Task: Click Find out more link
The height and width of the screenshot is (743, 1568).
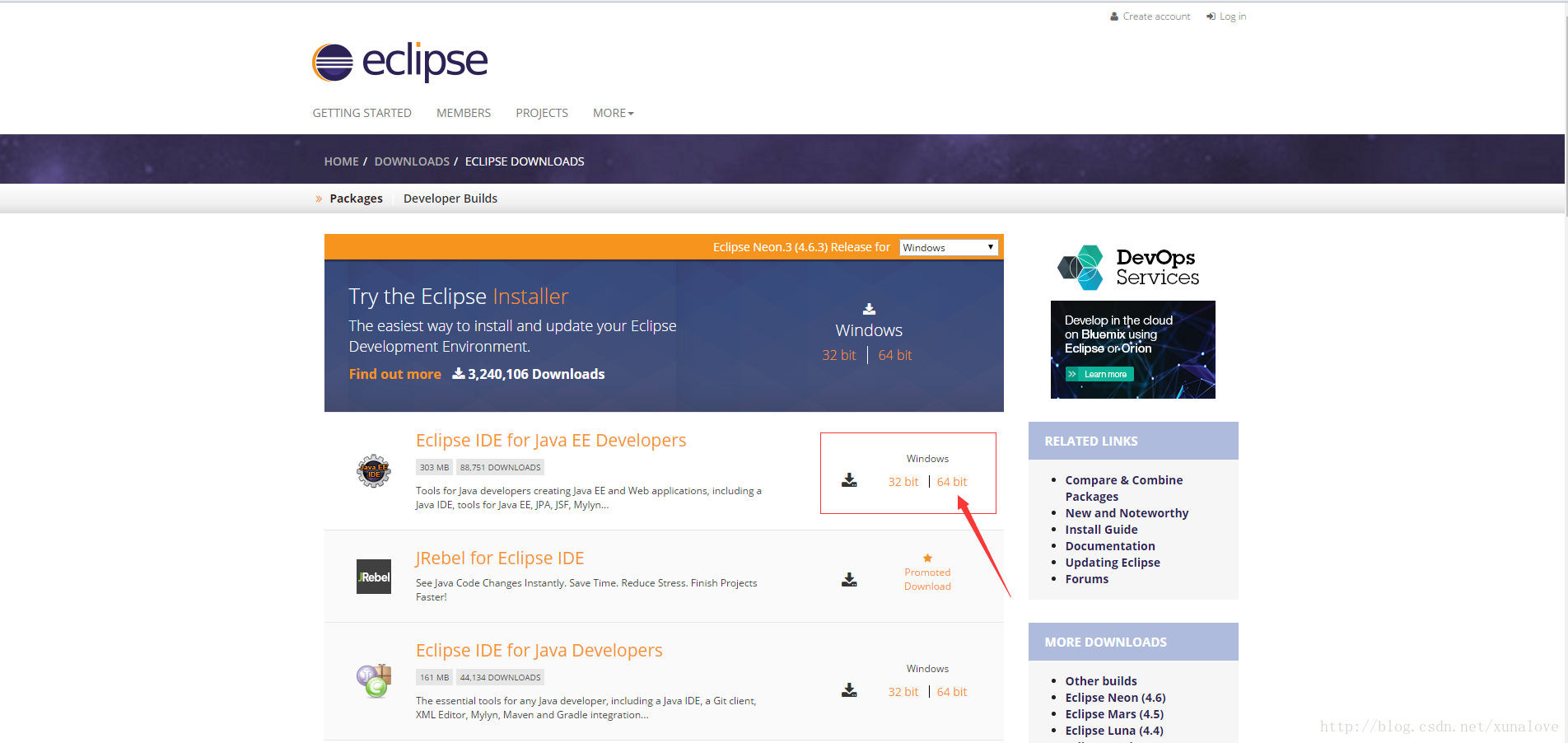Action: pos(395,374)
